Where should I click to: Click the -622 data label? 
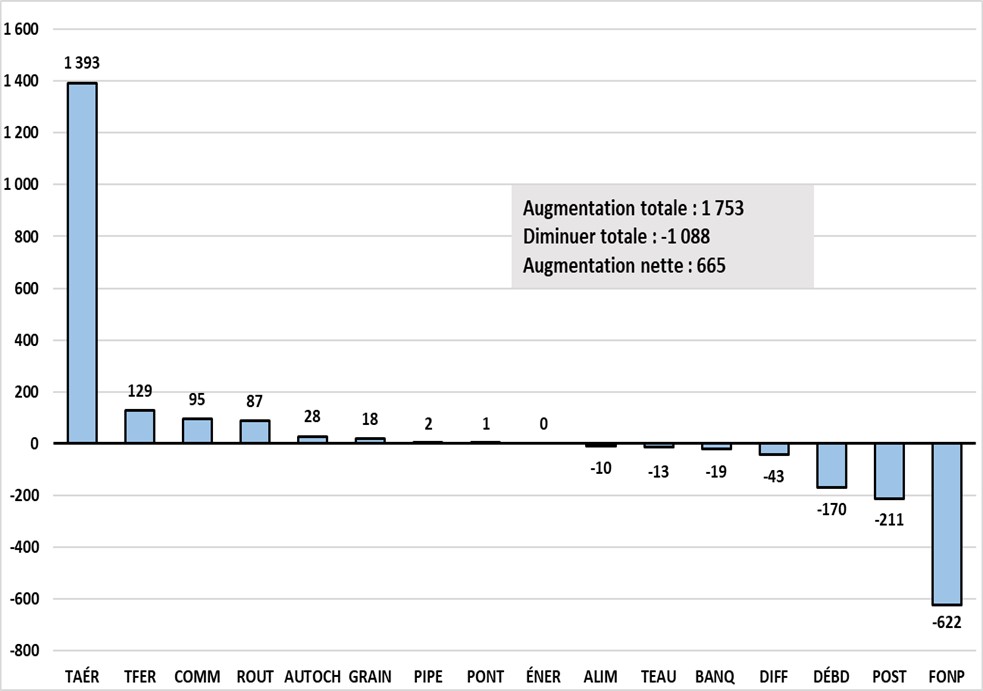click(946, 622)
